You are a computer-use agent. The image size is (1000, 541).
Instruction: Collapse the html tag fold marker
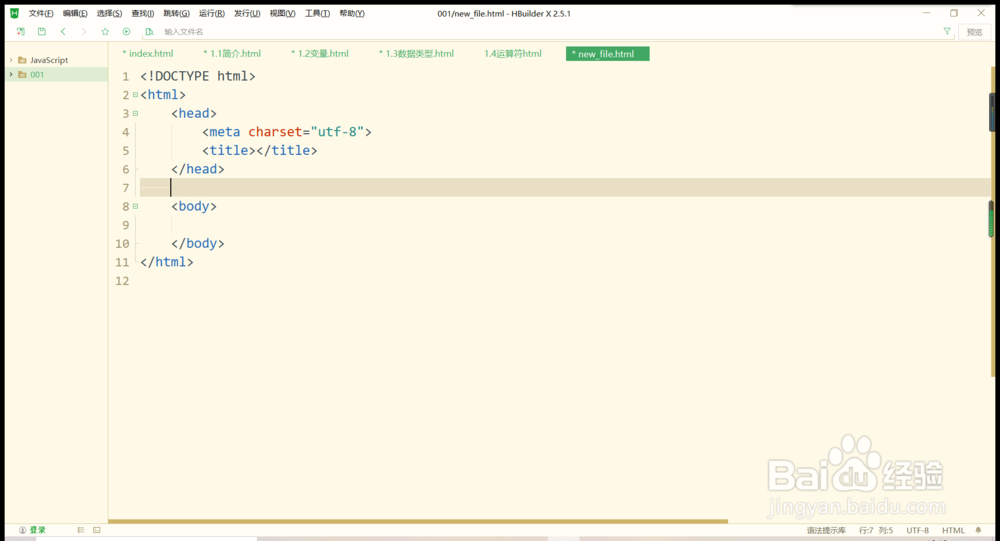[135, 95]
